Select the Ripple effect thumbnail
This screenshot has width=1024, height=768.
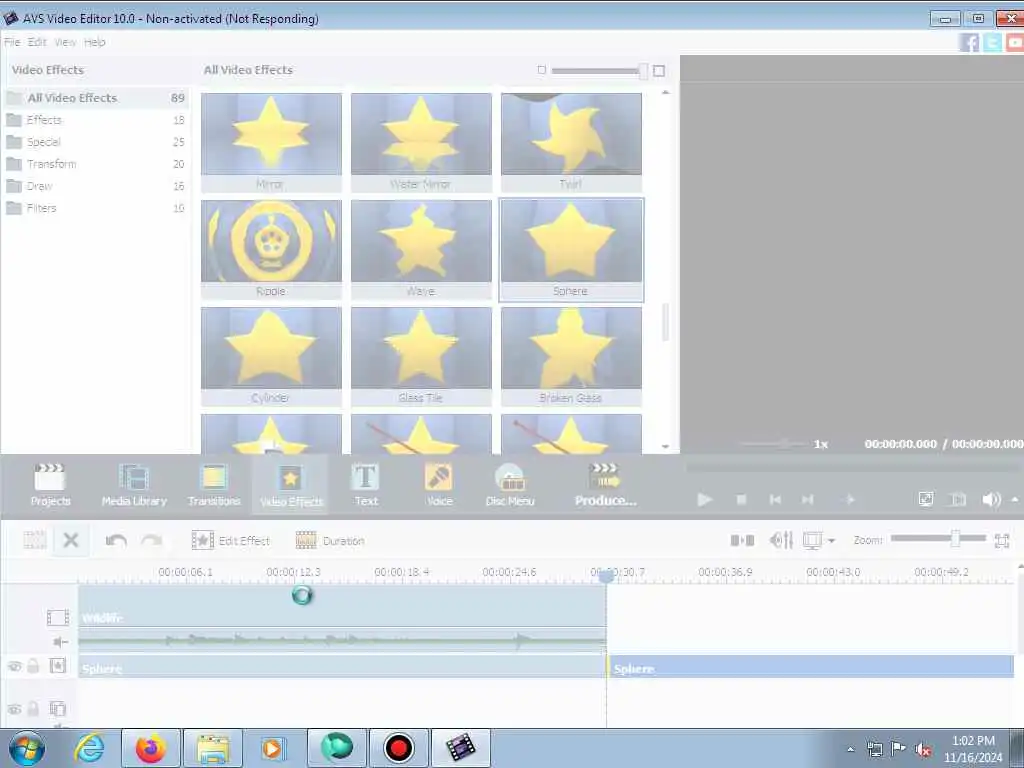pos(271,249)
